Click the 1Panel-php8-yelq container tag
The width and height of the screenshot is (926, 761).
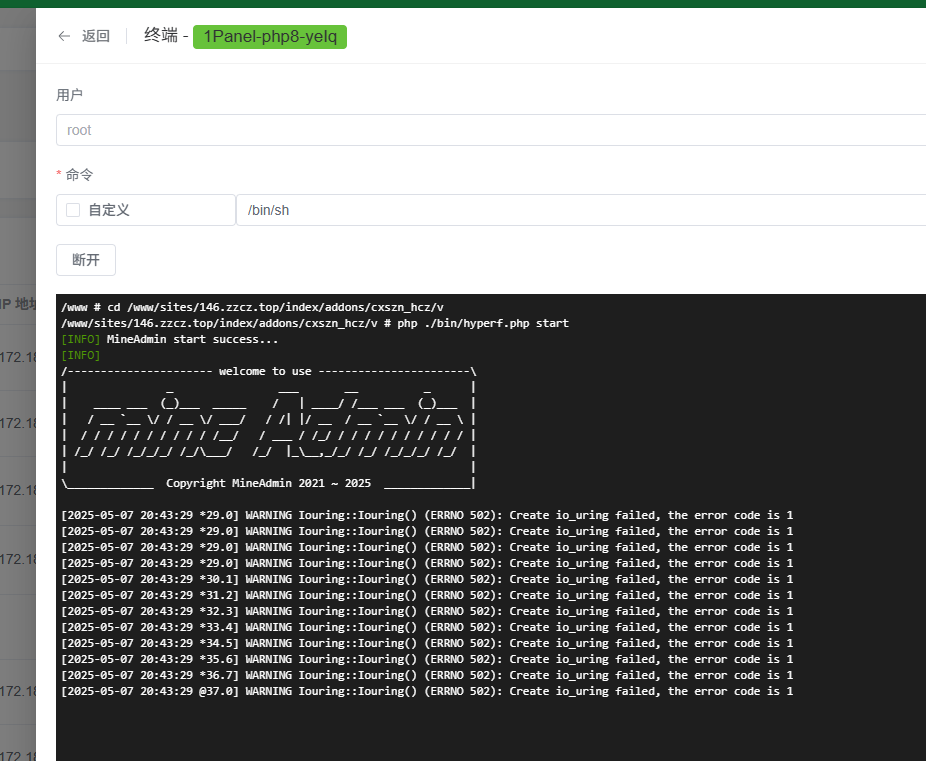click(270, 37)
